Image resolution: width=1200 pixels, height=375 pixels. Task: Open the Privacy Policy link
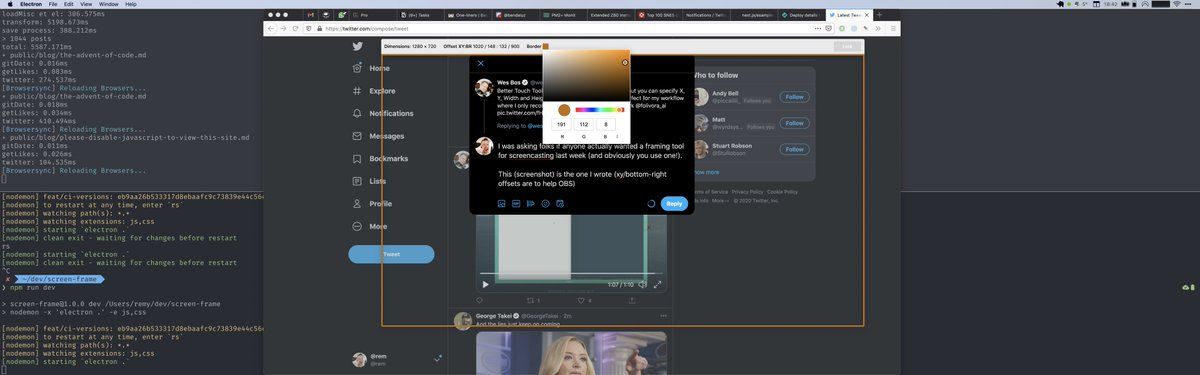[747, 191]
